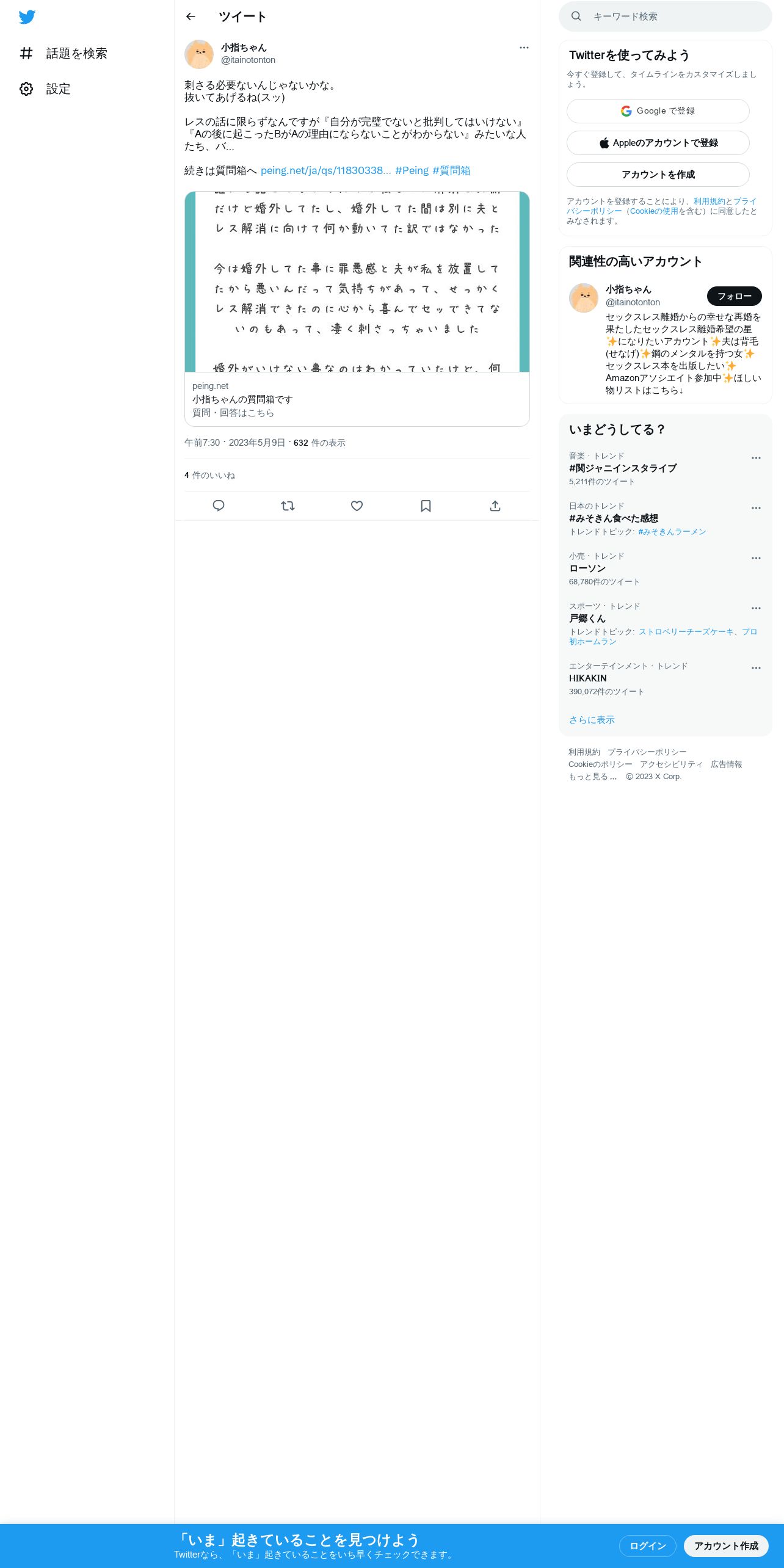Open @itainotonton handle in tweet header
The image size is (784, 1568).
tap(248, 60)
